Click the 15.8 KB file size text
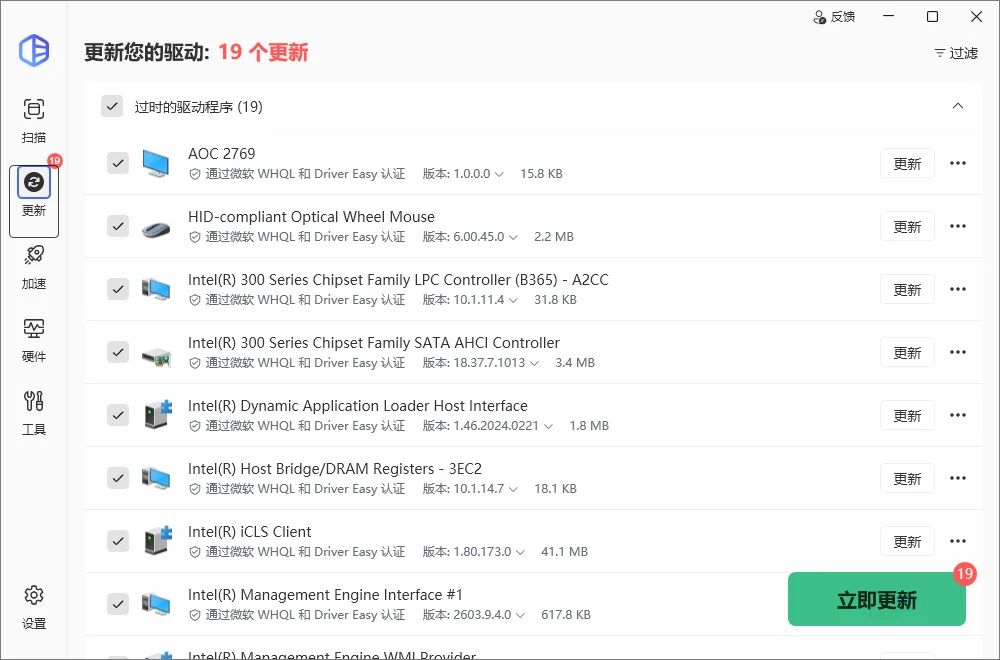Viewport: 1000px width, 660px height. 541,173
